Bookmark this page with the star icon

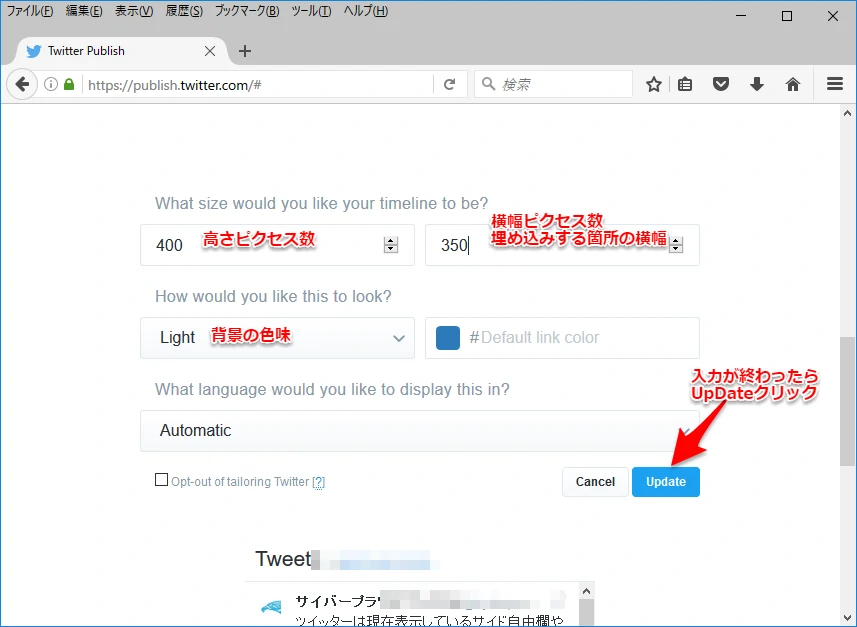point(654,84)
